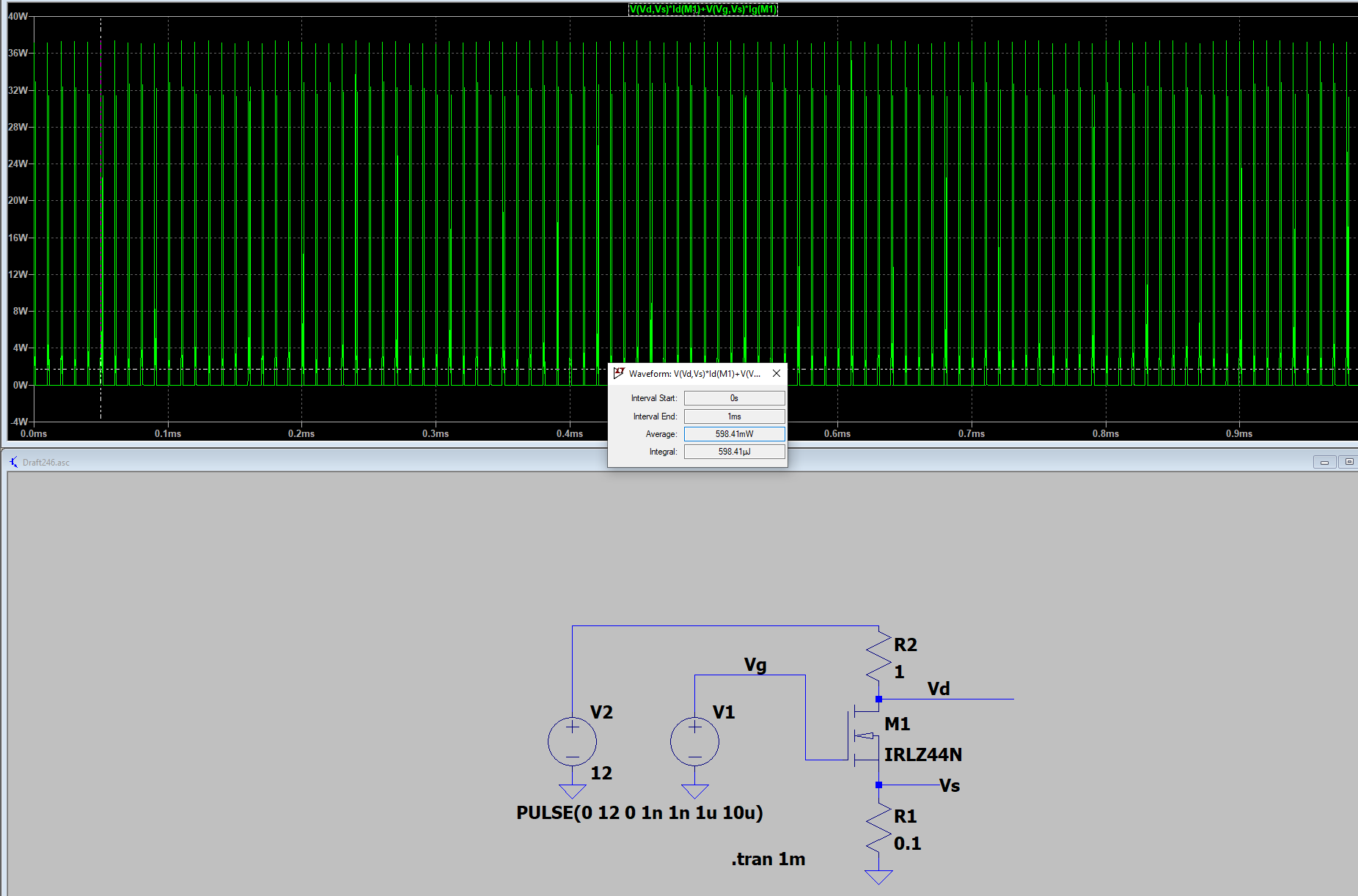Click the Vs node junction dot

878,785
